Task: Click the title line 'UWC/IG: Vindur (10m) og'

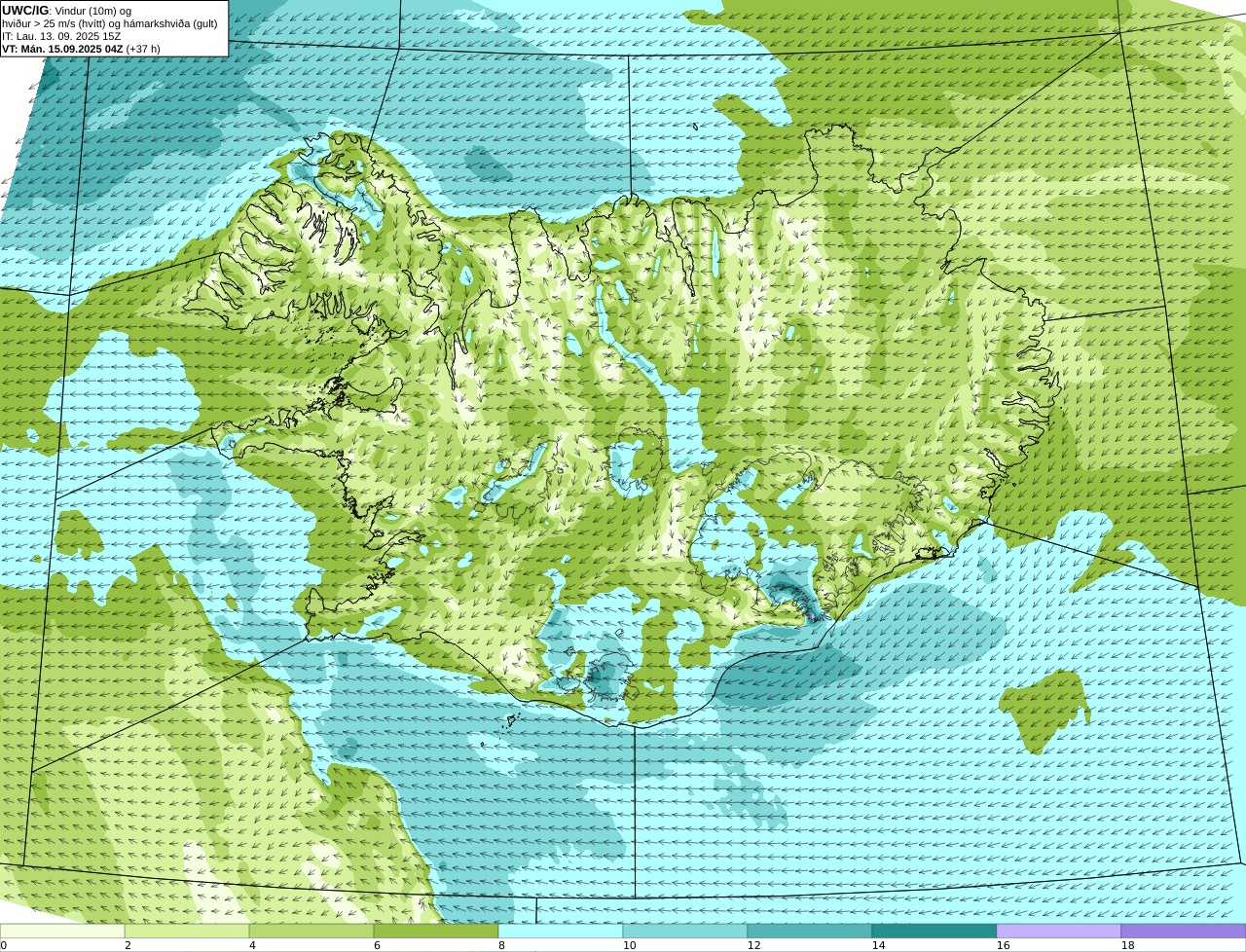Action: click(x=66, y=10)
